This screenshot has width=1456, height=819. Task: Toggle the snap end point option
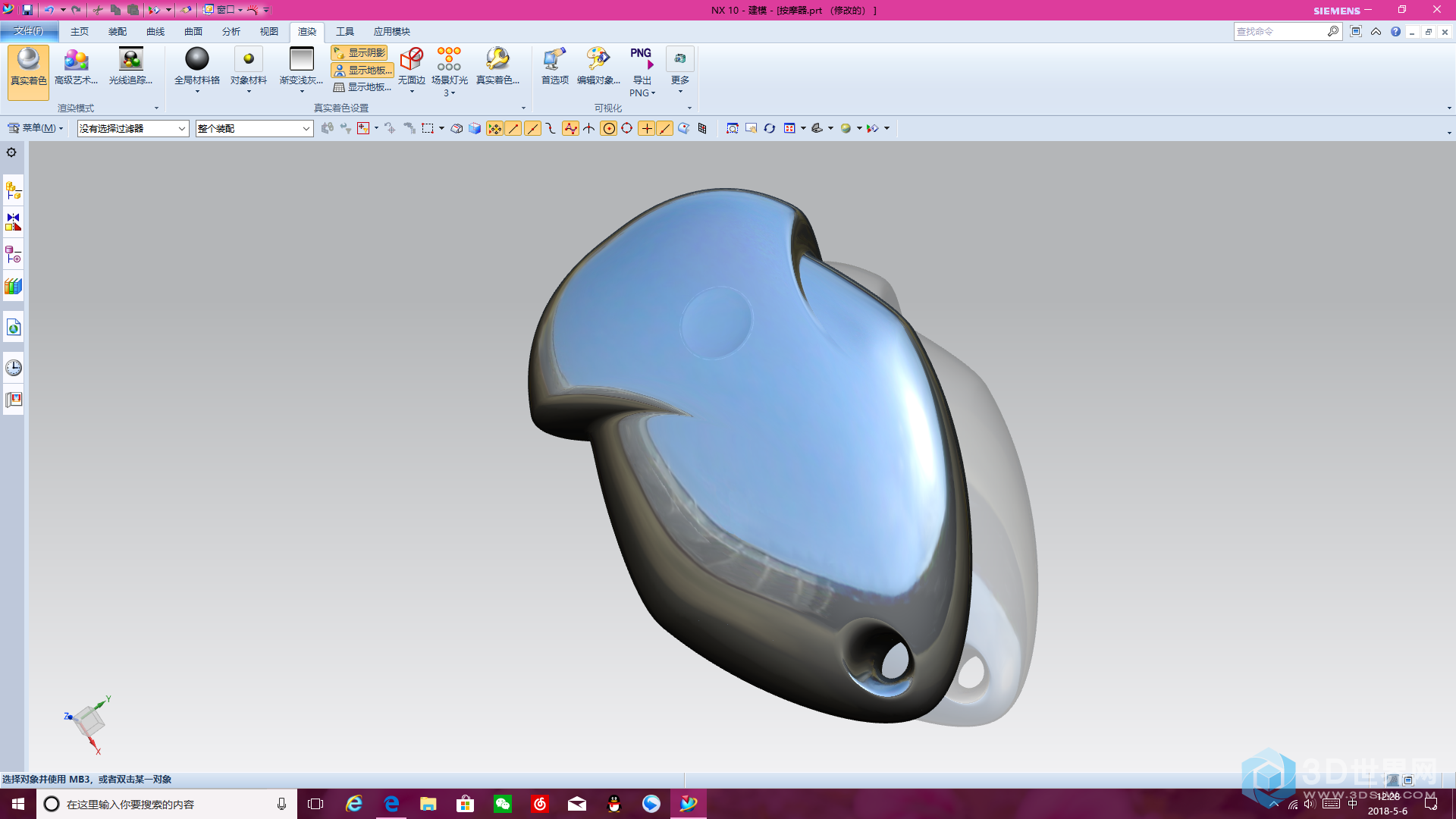[513, 128]
